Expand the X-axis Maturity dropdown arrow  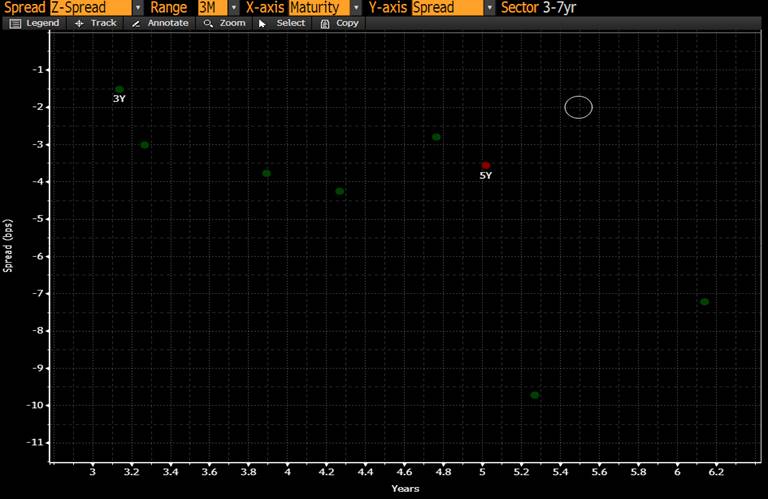pyautogui.click(x=356, y=7)
